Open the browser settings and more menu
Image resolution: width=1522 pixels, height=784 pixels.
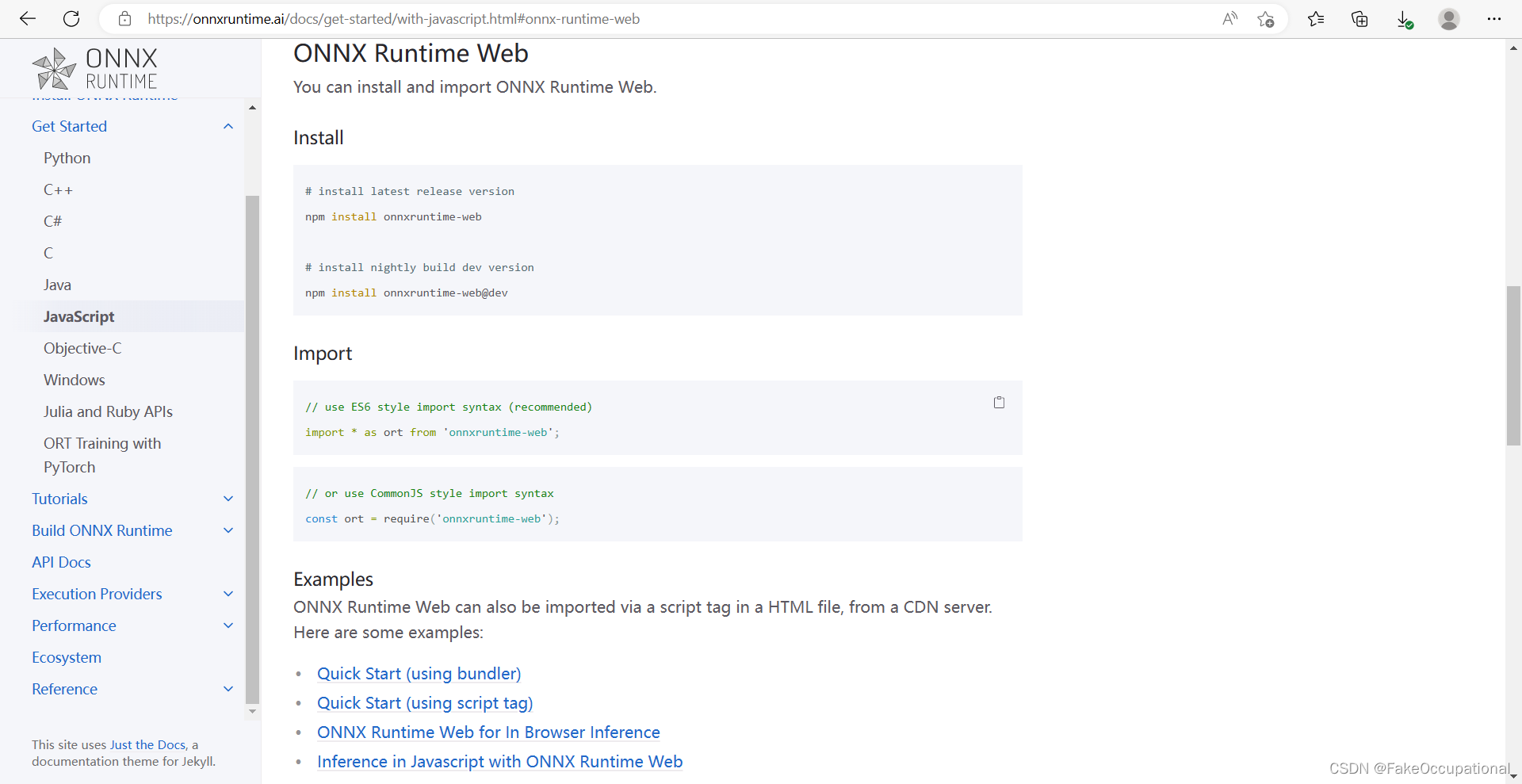[1494, 19]
